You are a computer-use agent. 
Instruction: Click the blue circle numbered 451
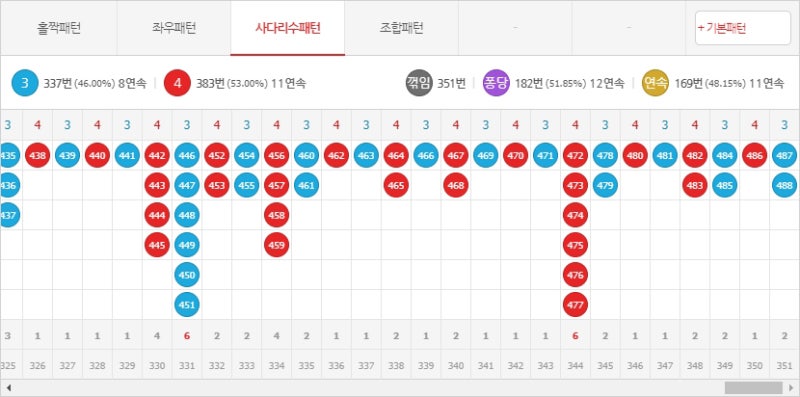point(187,305)
